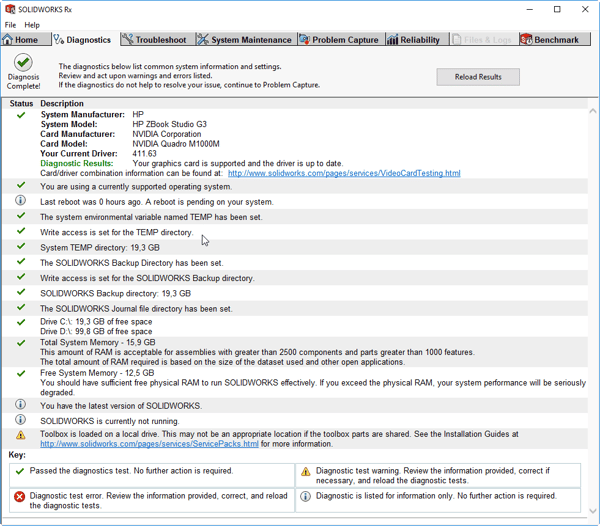Screen dimensions: 600x526
Task: Click the 'Total System Memory - 15,9 GB' line
Action: click(98, 342)
